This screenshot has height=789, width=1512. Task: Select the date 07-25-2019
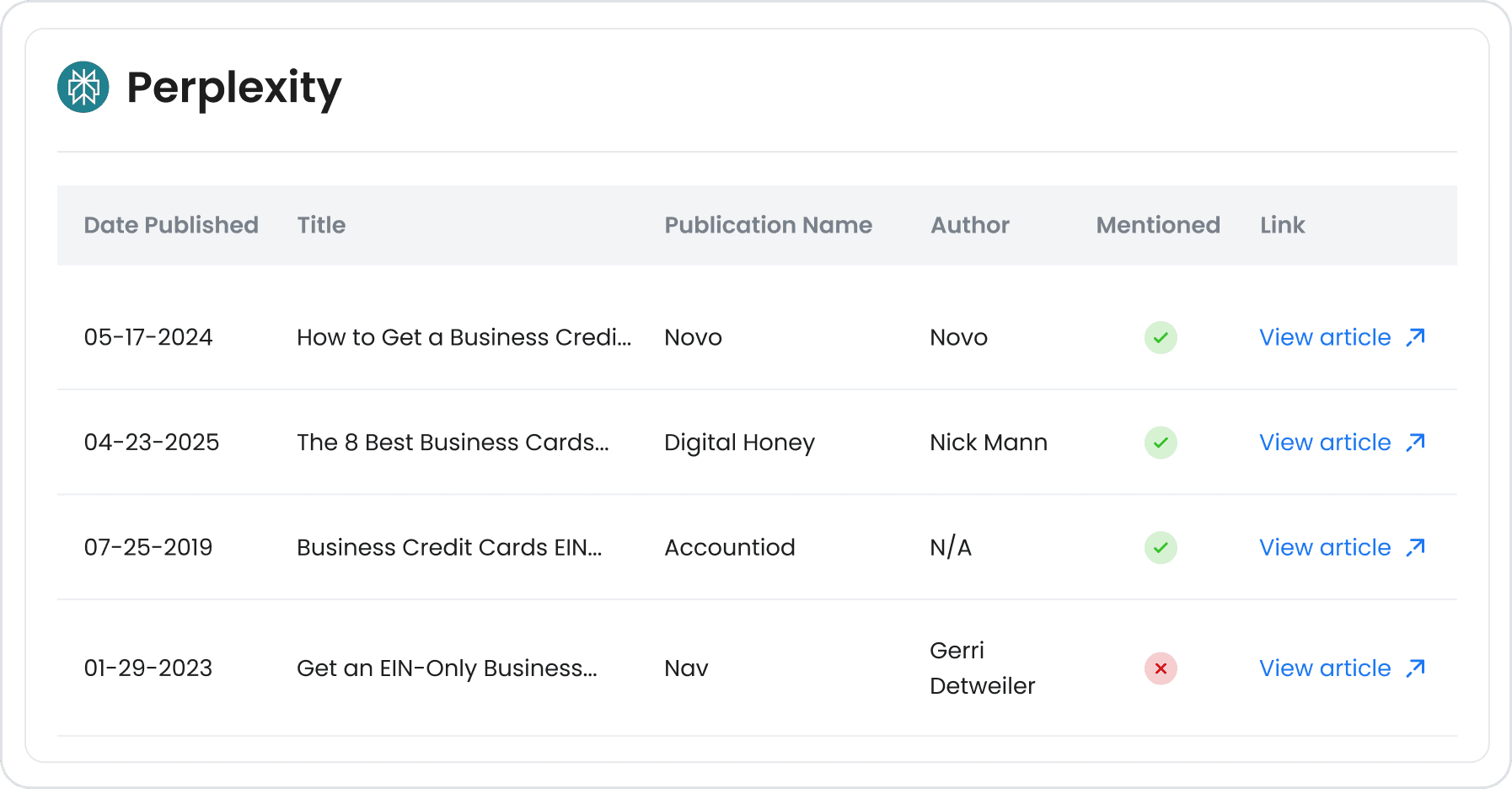tap(148, 548)
